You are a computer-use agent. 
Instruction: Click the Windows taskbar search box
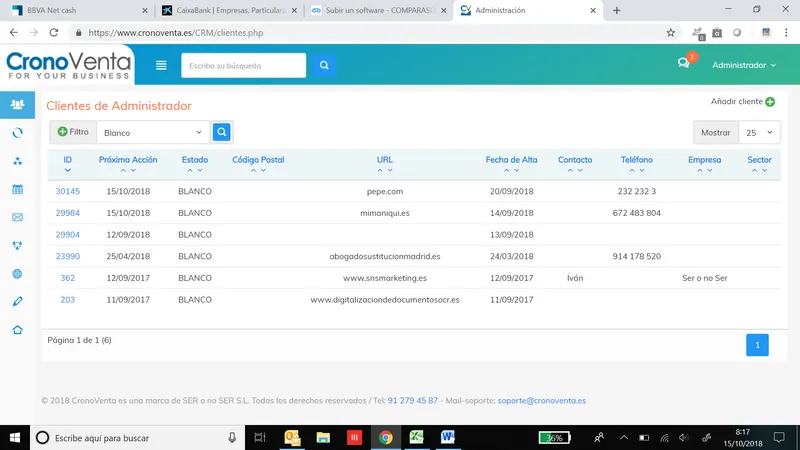(x=138, y=437)
